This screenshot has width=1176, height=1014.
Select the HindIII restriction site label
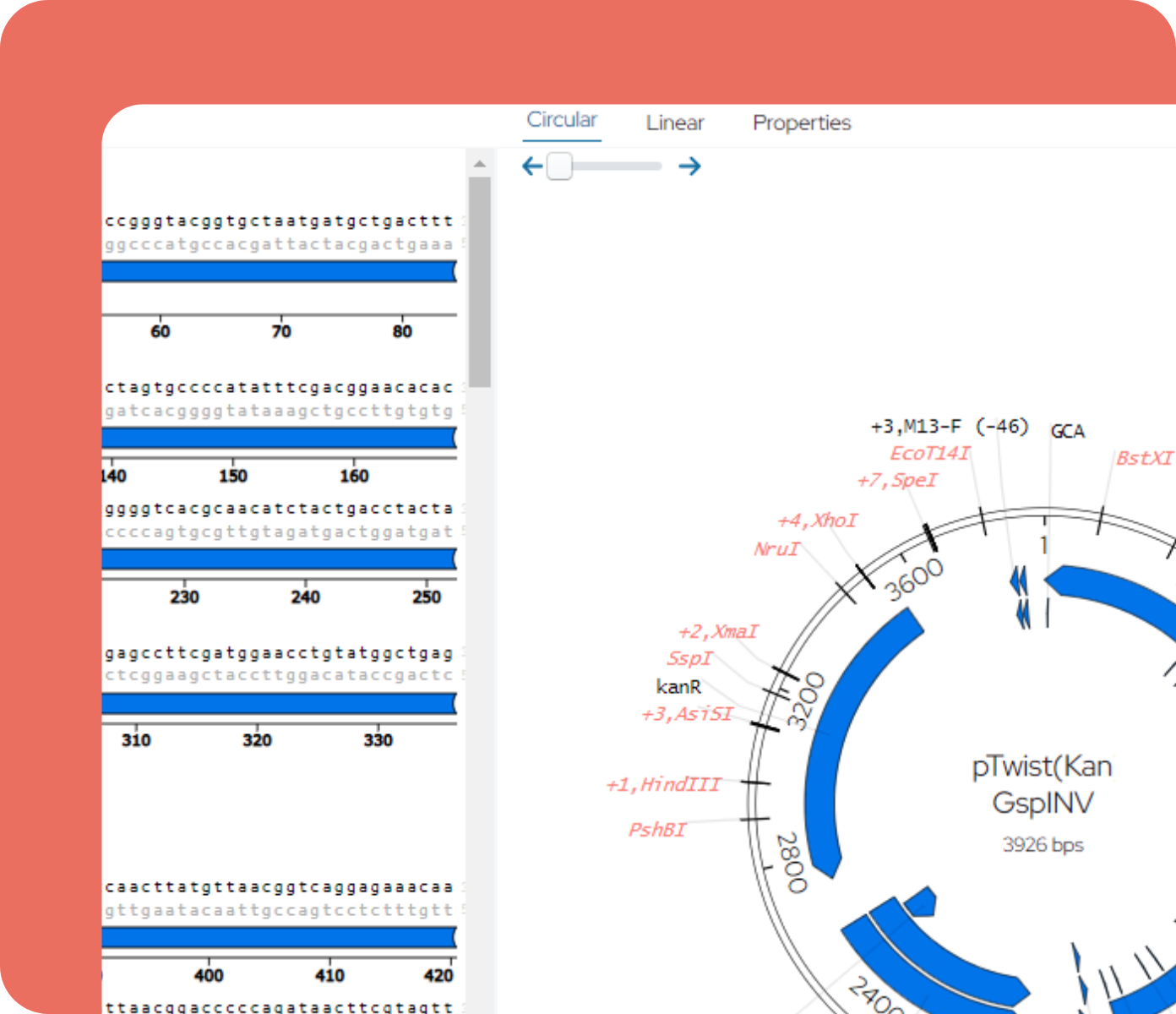click(x=664, y=784)
